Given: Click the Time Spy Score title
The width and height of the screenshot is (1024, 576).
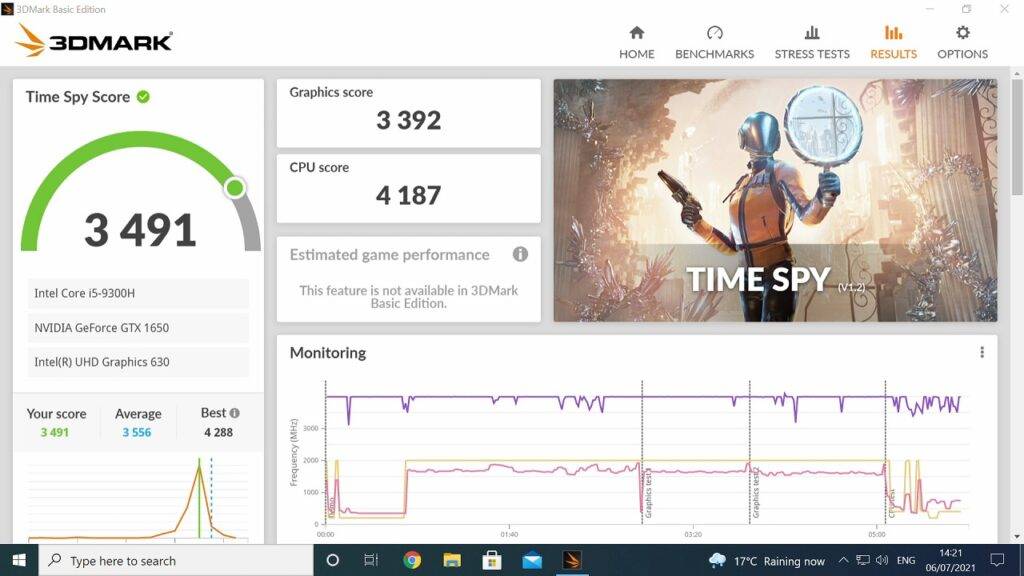Looking at the screenshot, I should [78, 97].
